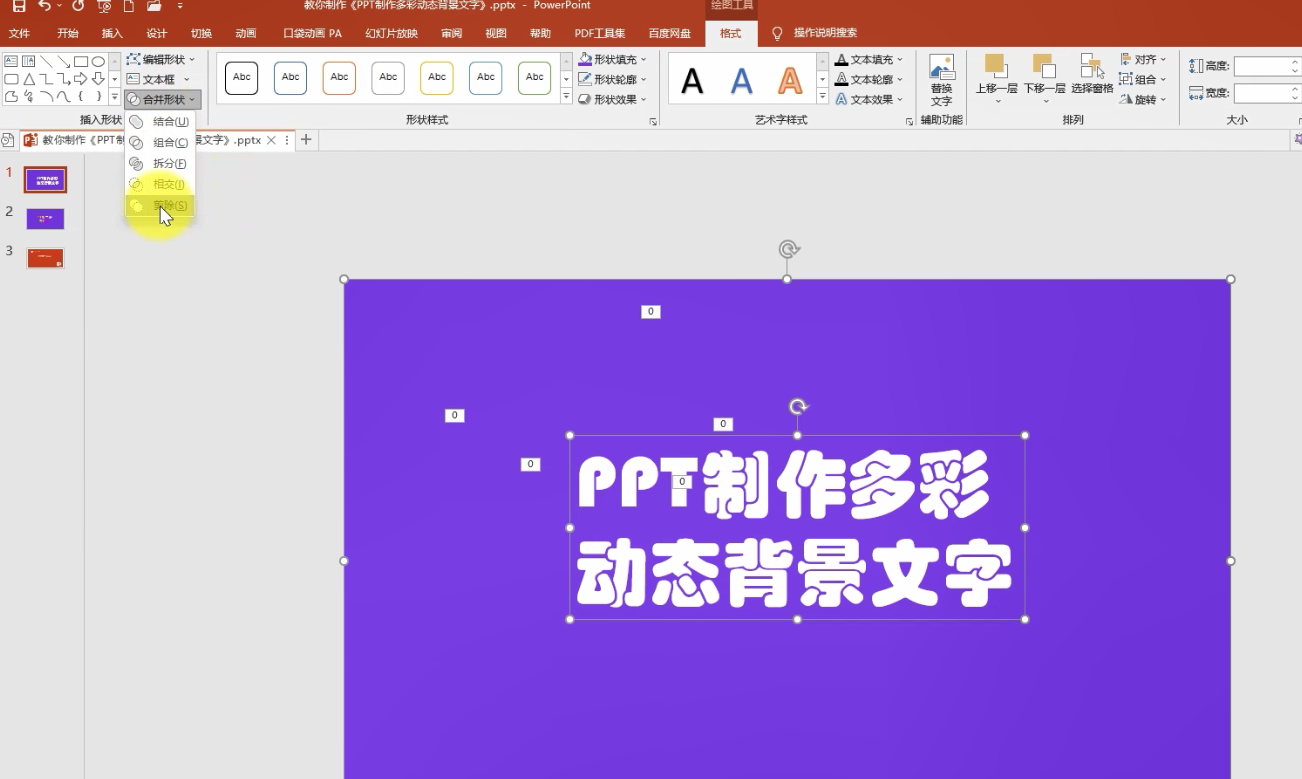Screen dimensions: 1302x779
Task: Open the Text Box (文本框) dropdown
Action: tap(159, 79)
